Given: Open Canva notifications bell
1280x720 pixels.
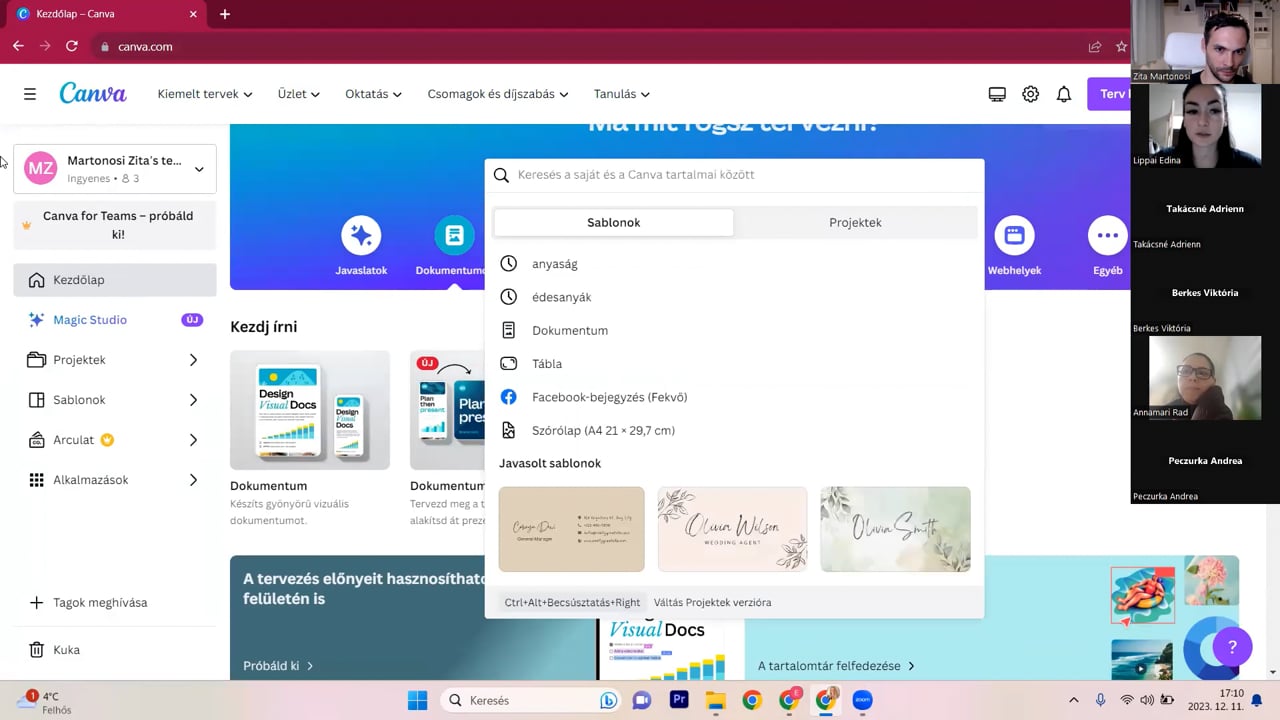Looking at the screenshot, I should pyautogui.click(x=1064, y=94).
